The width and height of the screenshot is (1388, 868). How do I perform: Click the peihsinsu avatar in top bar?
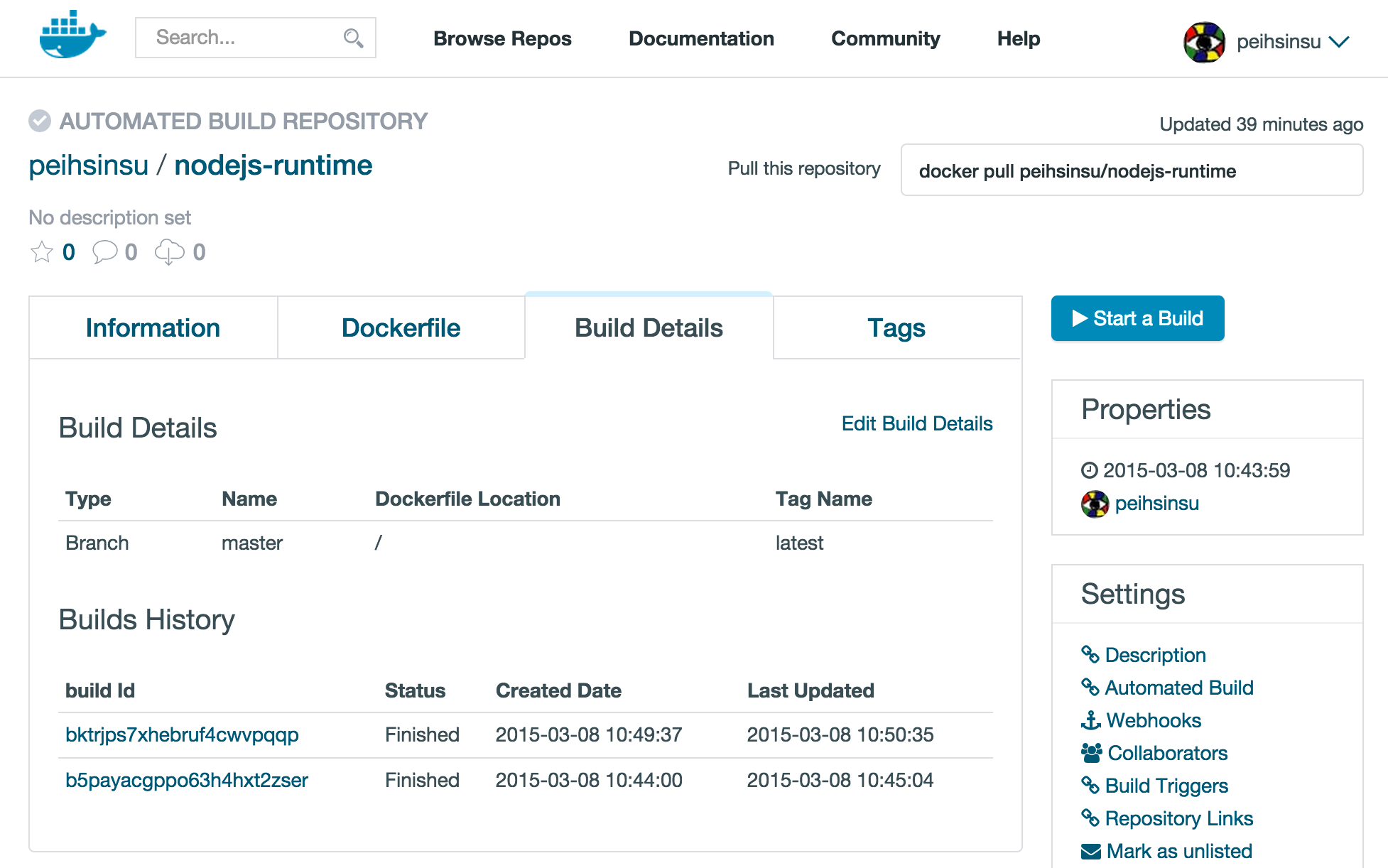tap(1204, 42)
